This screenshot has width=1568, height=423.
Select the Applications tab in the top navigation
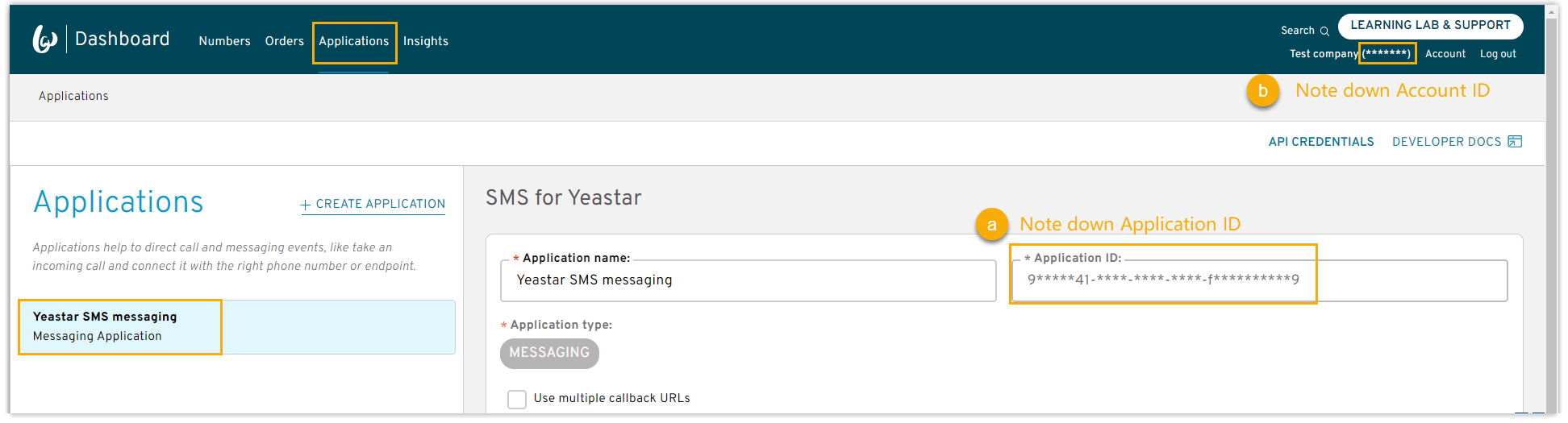click(353, 41)
